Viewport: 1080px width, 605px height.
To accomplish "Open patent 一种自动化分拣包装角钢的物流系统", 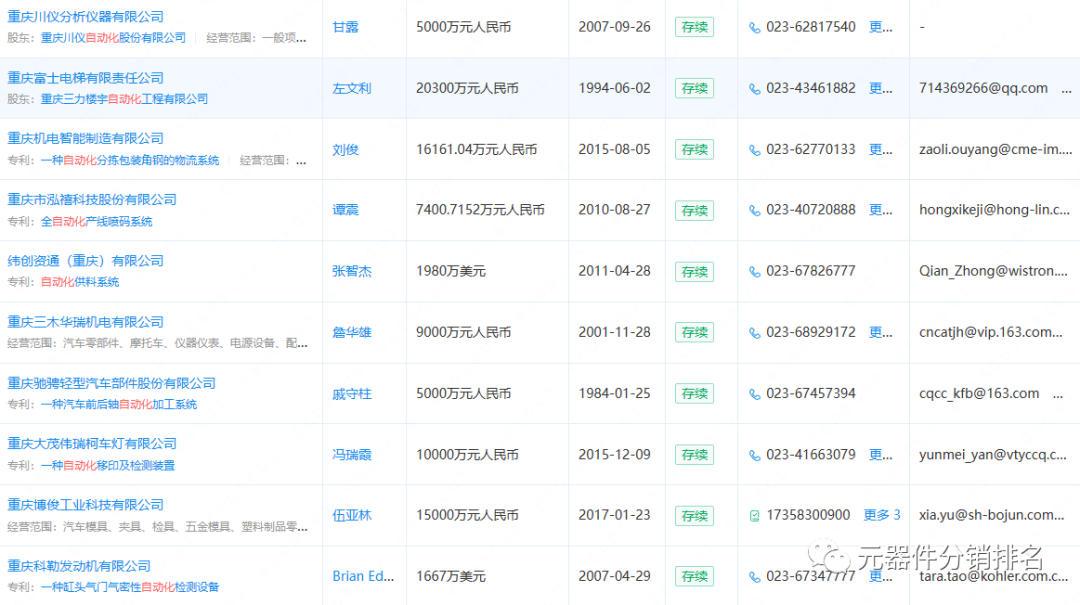I will pyautogui.click(x=130, y=161).
